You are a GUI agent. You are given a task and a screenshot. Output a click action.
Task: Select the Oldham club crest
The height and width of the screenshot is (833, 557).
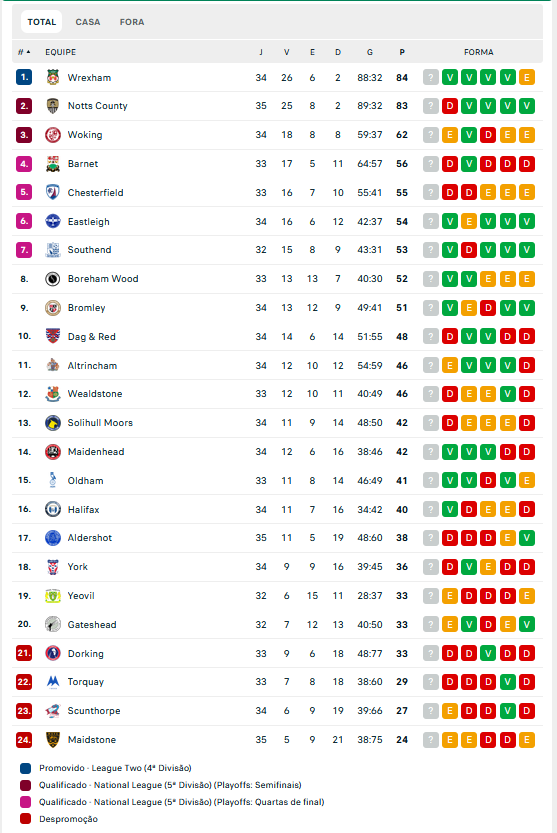(53, 480)
